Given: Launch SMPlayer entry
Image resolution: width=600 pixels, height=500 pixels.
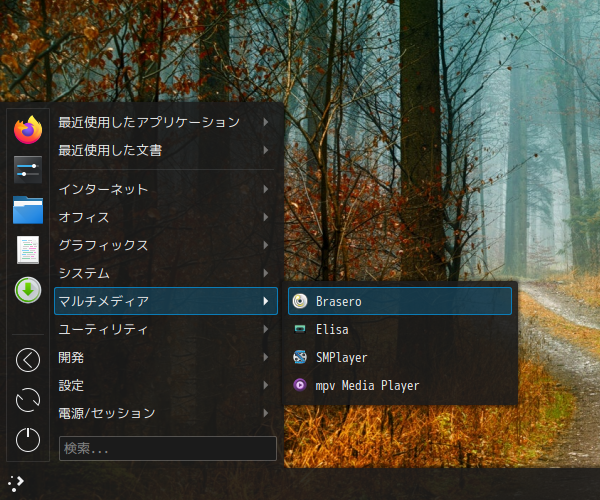Looking at the screenshot, I should coord(399,357).
